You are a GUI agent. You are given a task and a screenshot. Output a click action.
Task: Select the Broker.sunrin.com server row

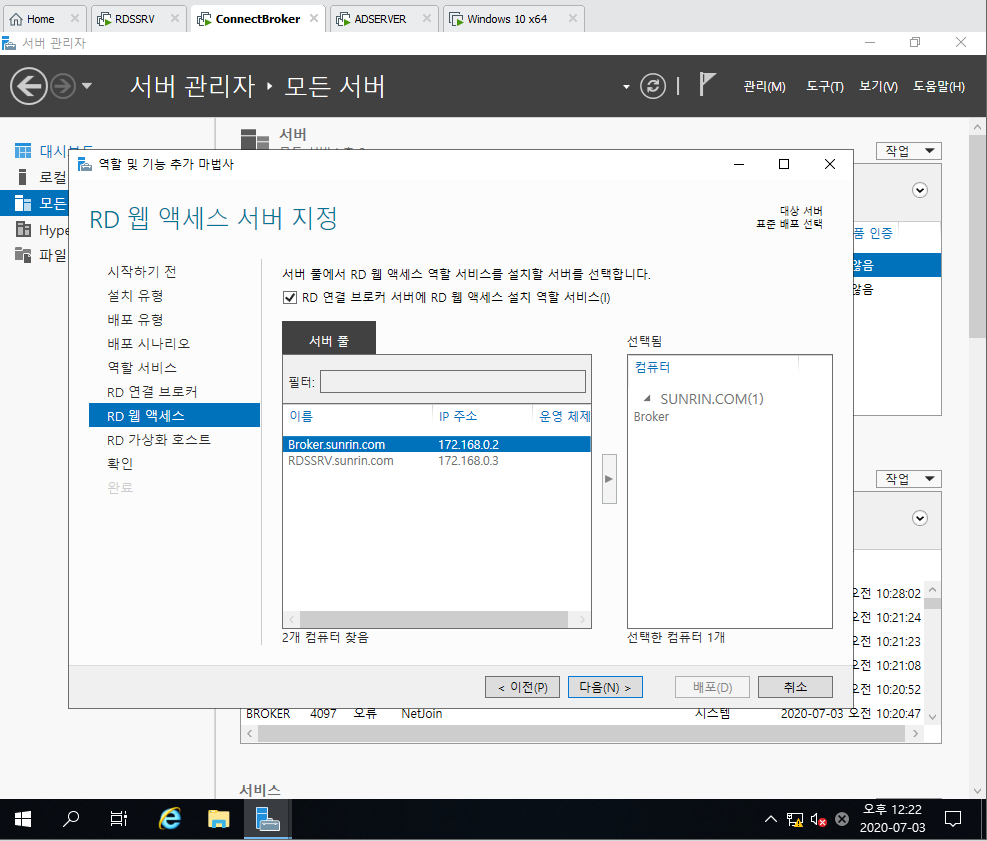[436, 444]
